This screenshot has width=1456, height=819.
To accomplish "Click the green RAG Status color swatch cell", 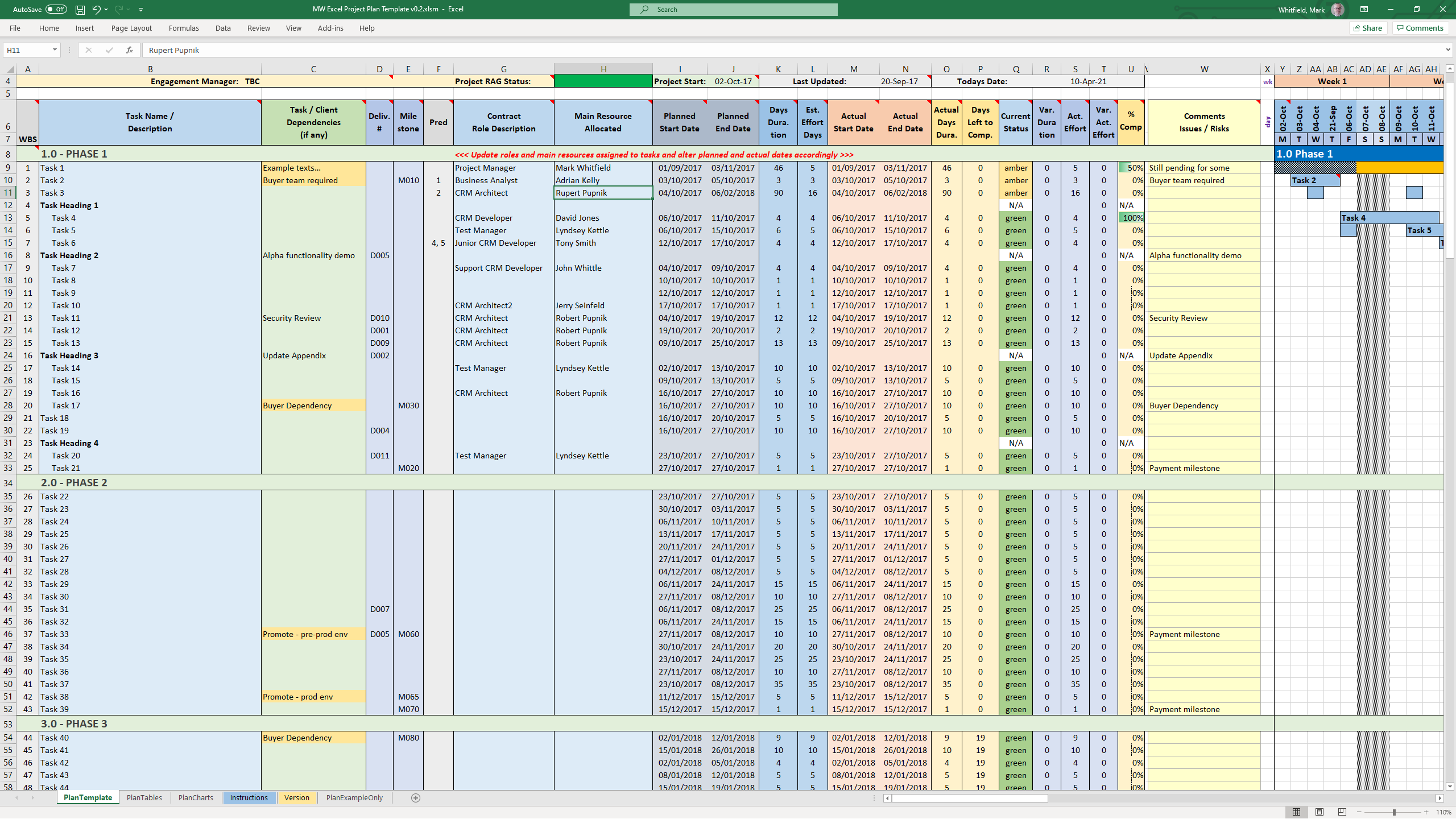I will 601,81.
